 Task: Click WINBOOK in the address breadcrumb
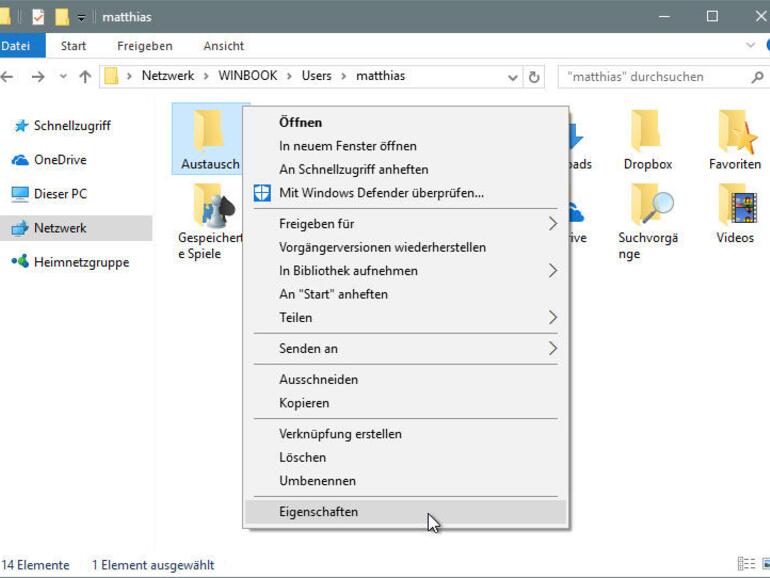click(248, 76)
